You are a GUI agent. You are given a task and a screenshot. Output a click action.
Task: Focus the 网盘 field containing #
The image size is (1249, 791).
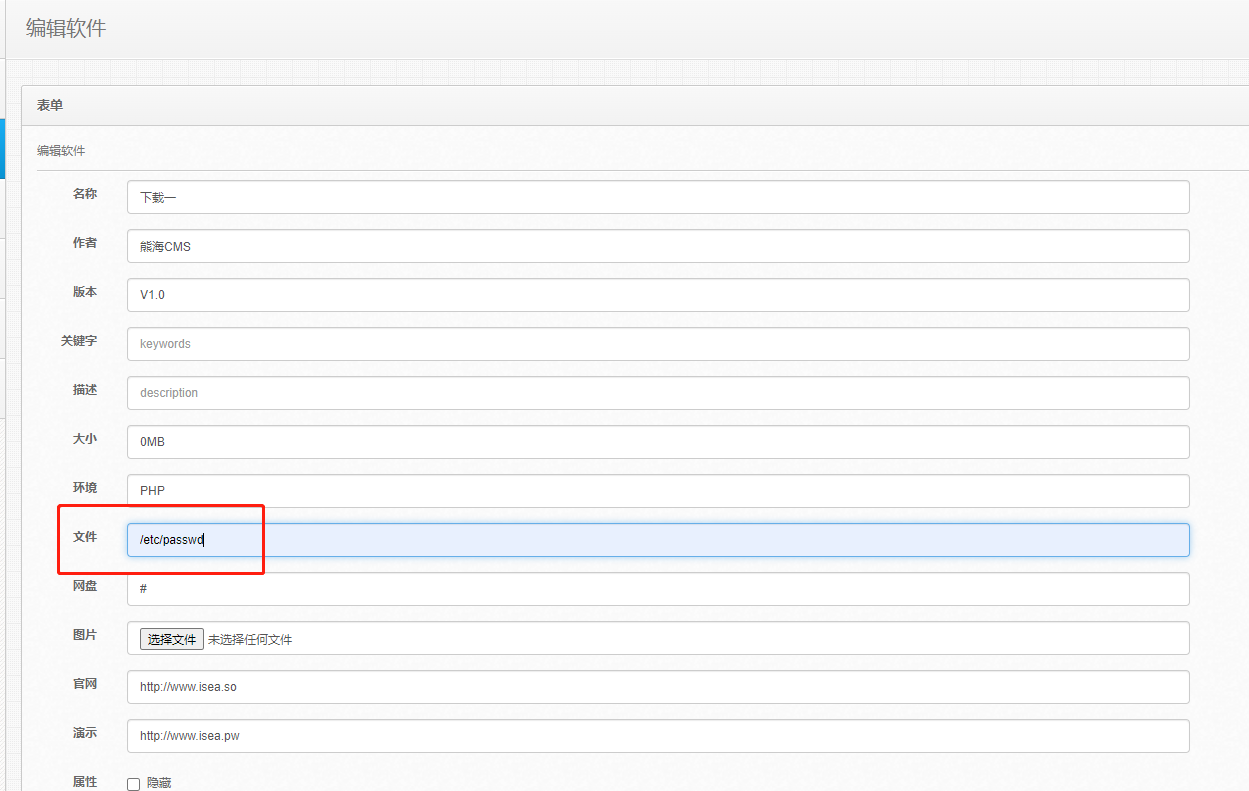[x=658, y=589]
